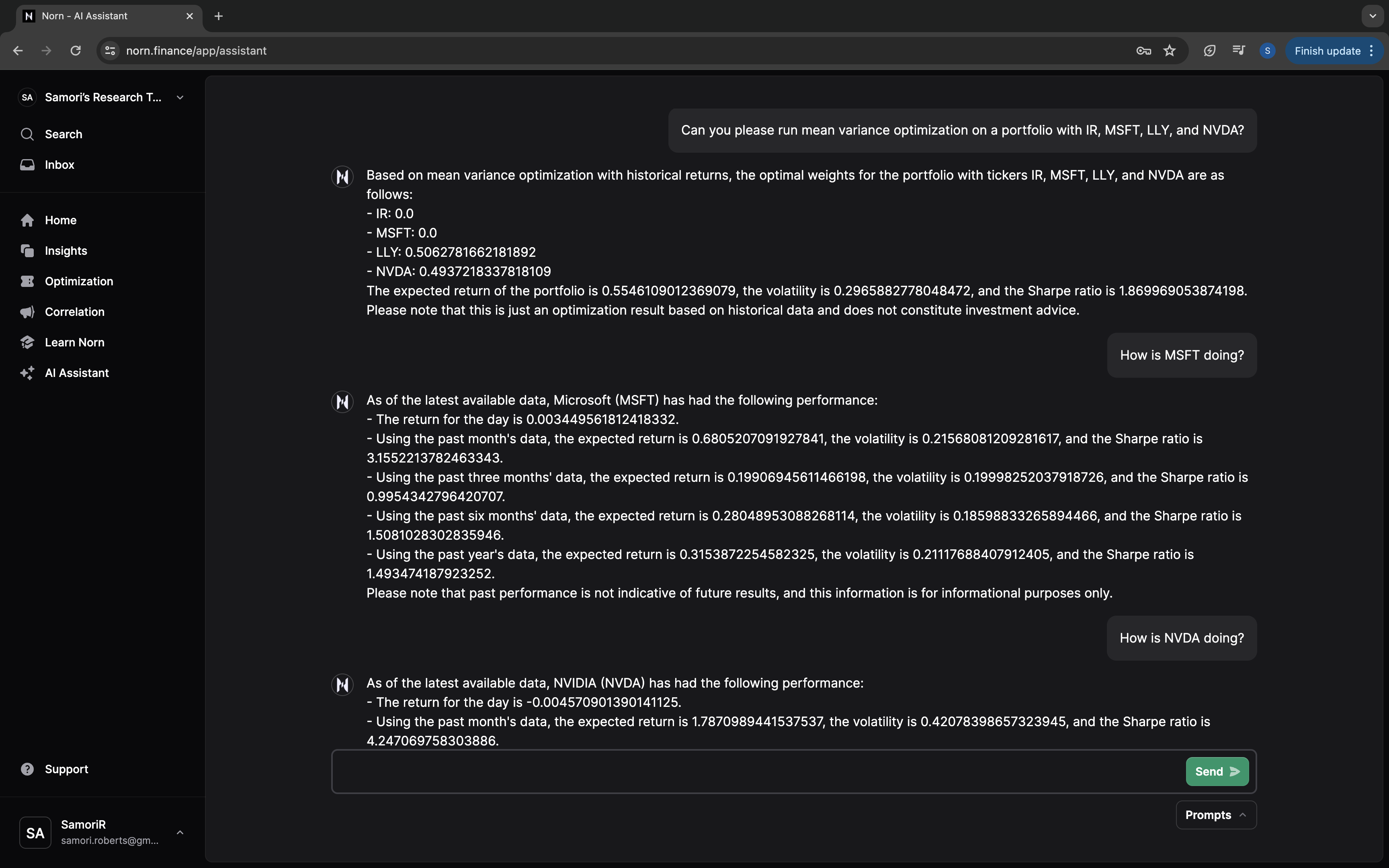Image resolution: width=1389 pixels, height=868 pixels.
Task: Reload the page with refresh icon
Action: click(x=75, y=51)
